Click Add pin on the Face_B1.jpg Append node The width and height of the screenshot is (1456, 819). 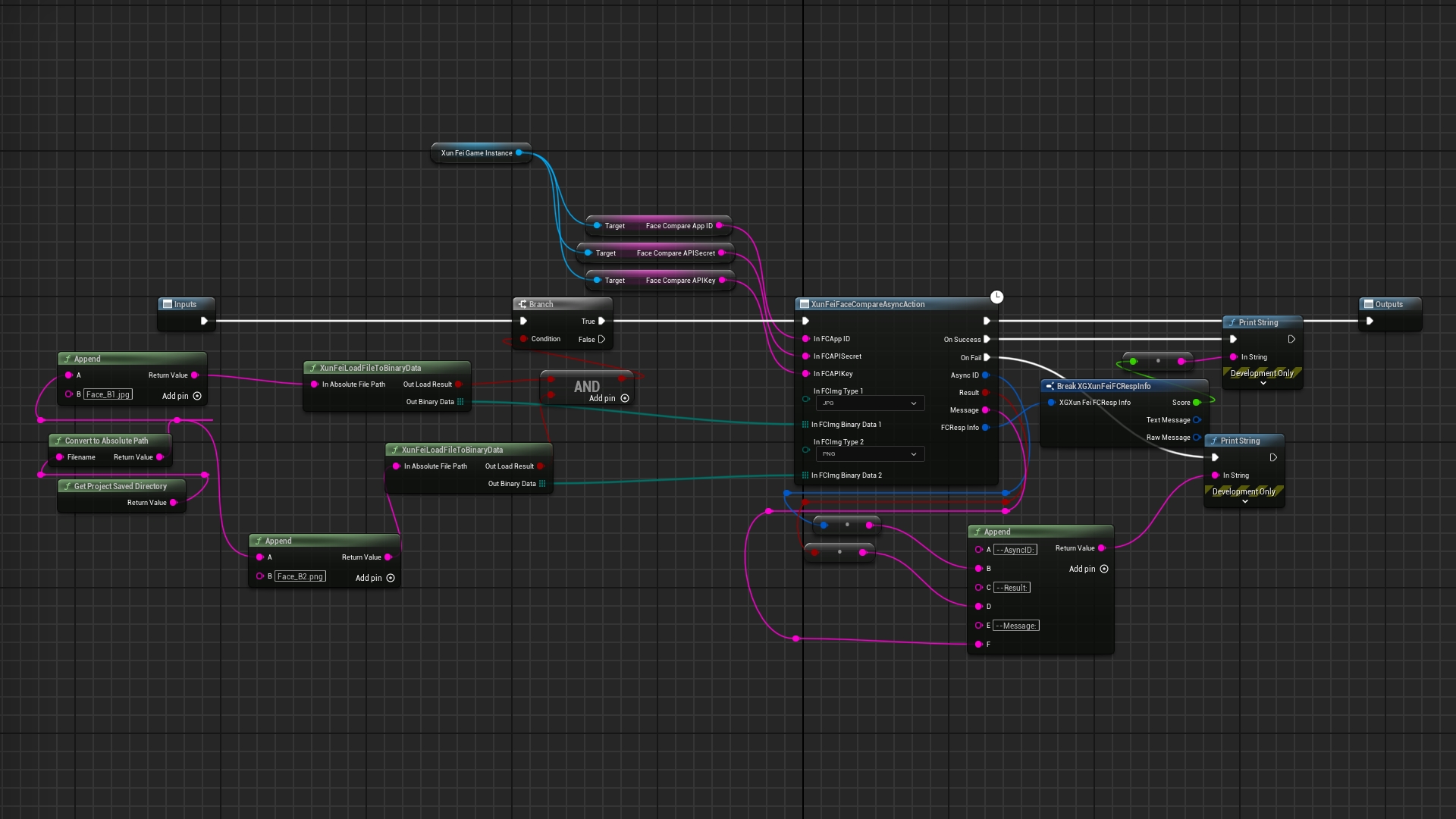click(196, 396)
